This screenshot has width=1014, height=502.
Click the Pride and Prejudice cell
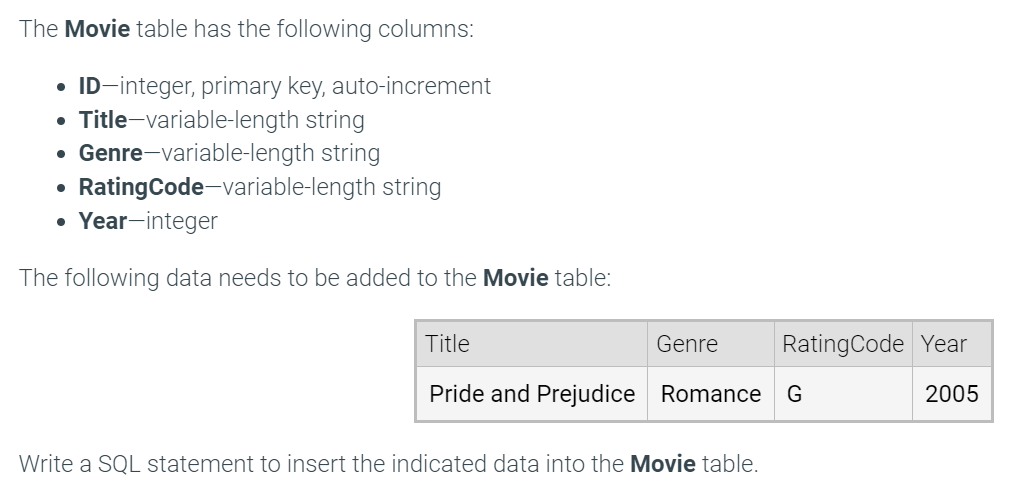(x=532, y=394)
